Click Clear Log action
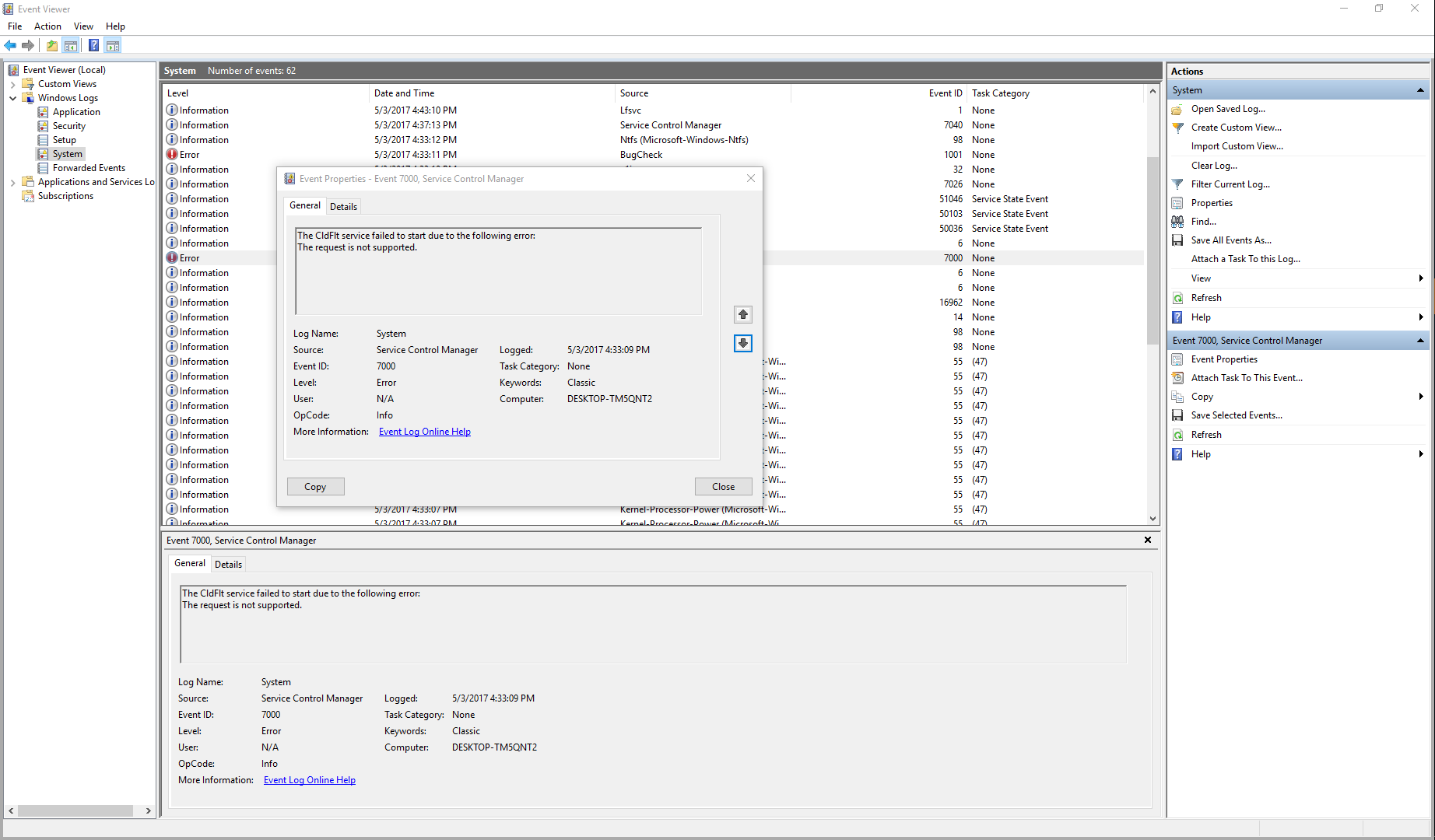This screenshot has width=1435, height=840. pos(1214,166)
